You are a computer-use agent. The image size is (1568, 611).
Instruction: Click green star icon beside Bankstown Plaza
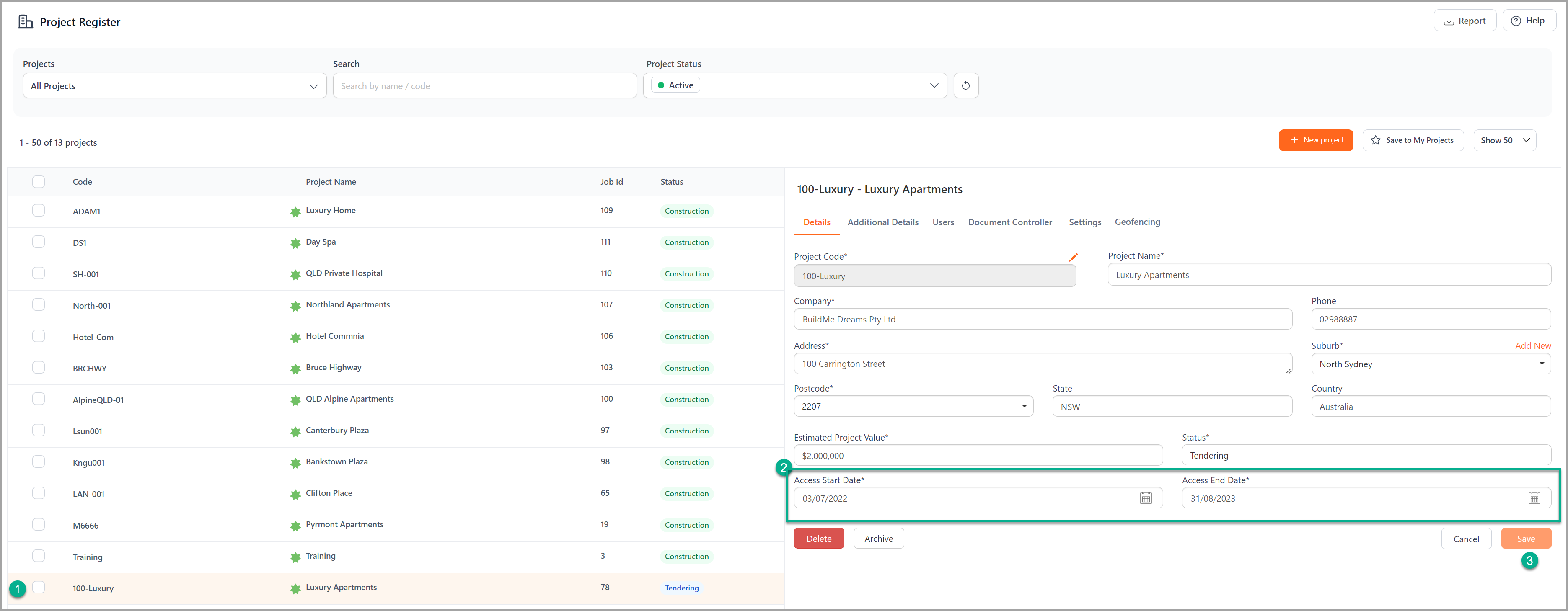click(x=295, y=463)
